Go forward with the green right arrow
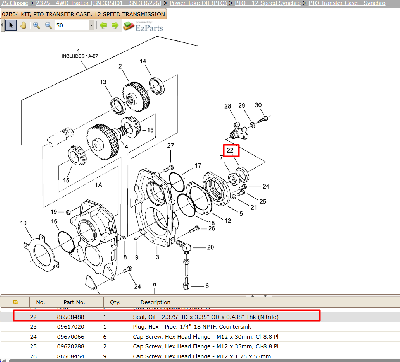This screenshot has width=400, height=362. tap(115, 25)
